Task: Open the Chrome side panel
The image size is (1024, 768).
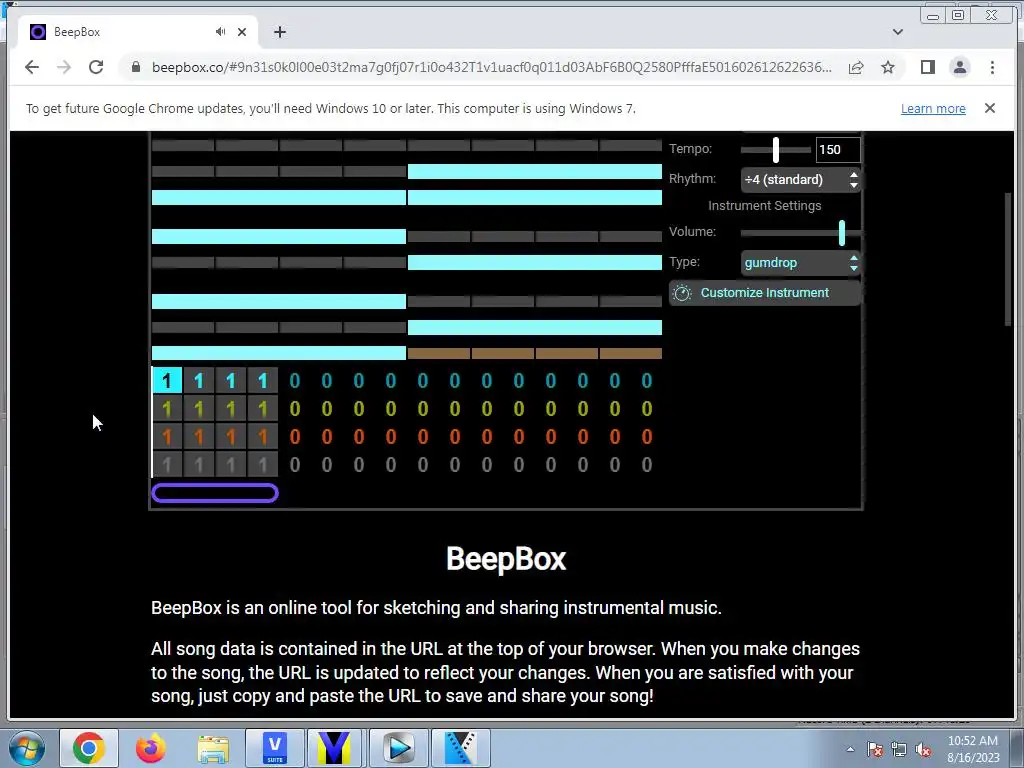Action: (927, 67)
